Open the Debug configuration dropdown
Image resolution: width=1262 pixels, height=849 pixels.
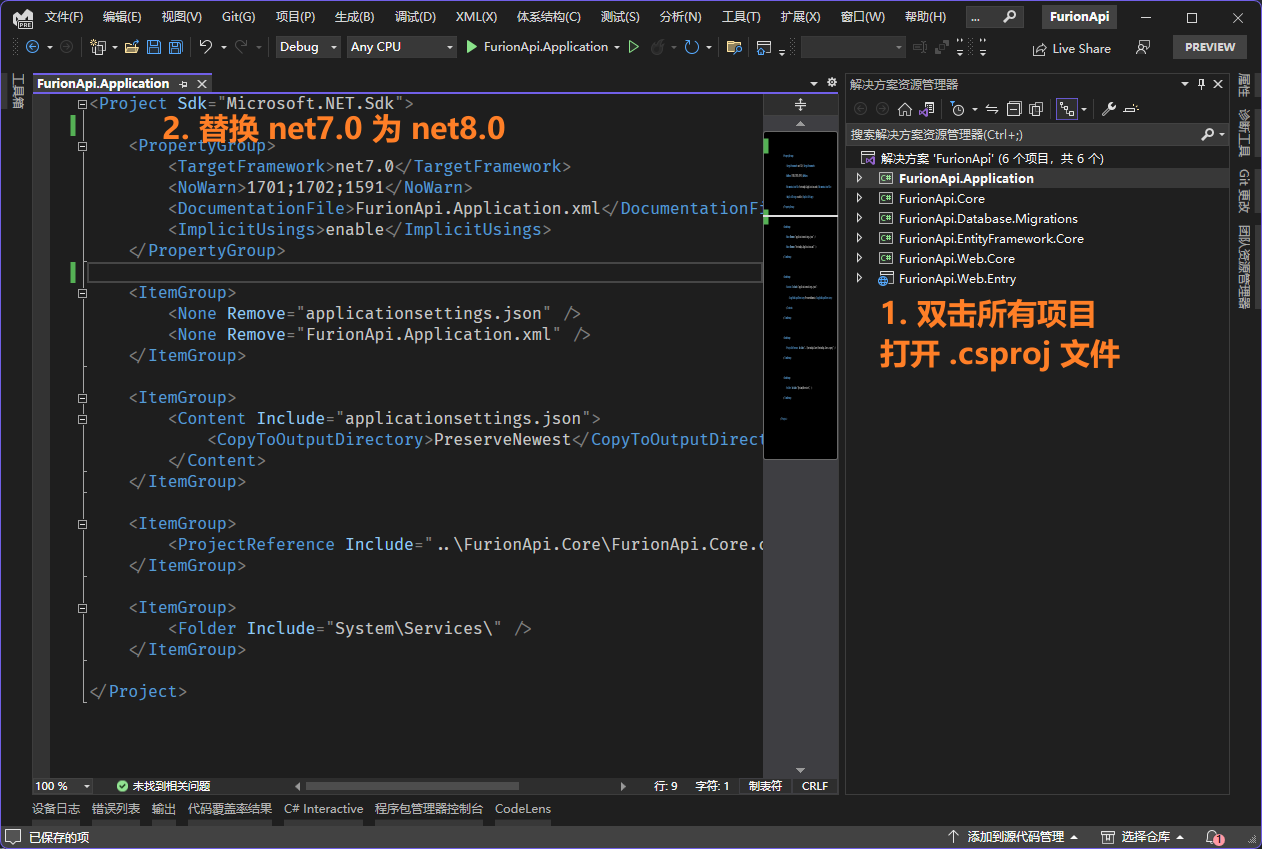(x=308, y=47)
